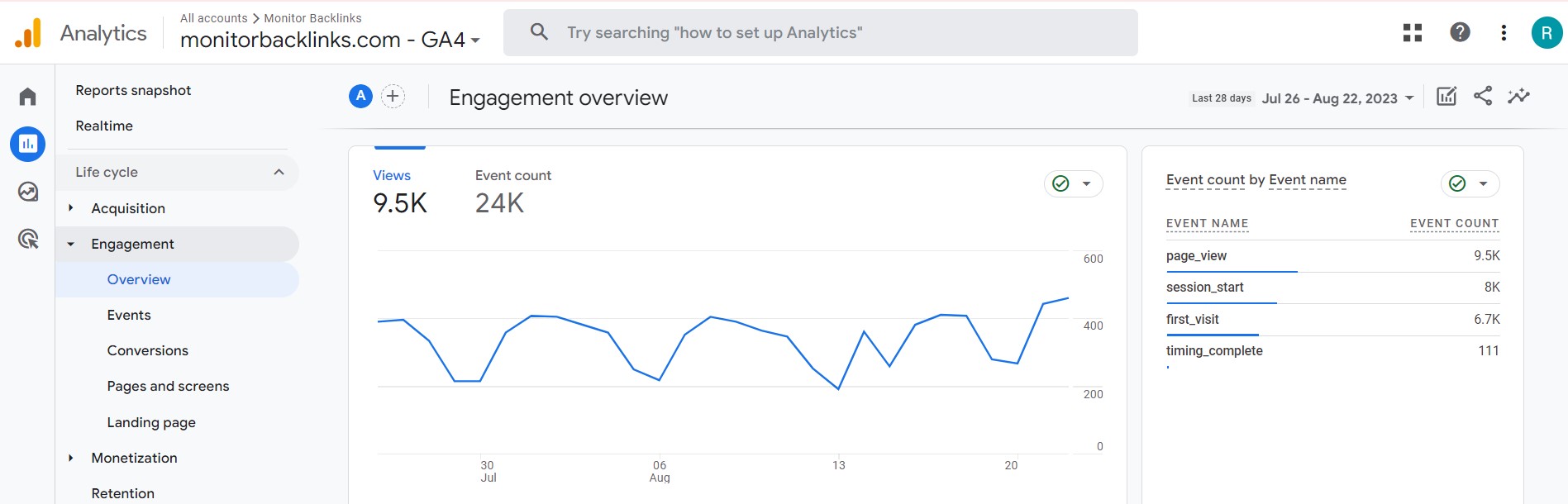Open the Realtime report
The height and width of the screenshot is (504, 1568).
click(x=104, y=126)
